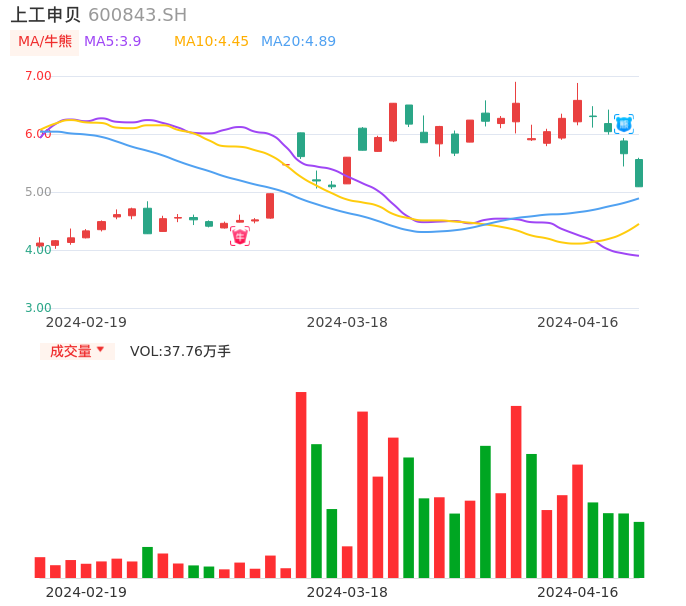Open the 成交量 indicator dropdown
The image size is (686, 606).
click(x=77, y=351)
